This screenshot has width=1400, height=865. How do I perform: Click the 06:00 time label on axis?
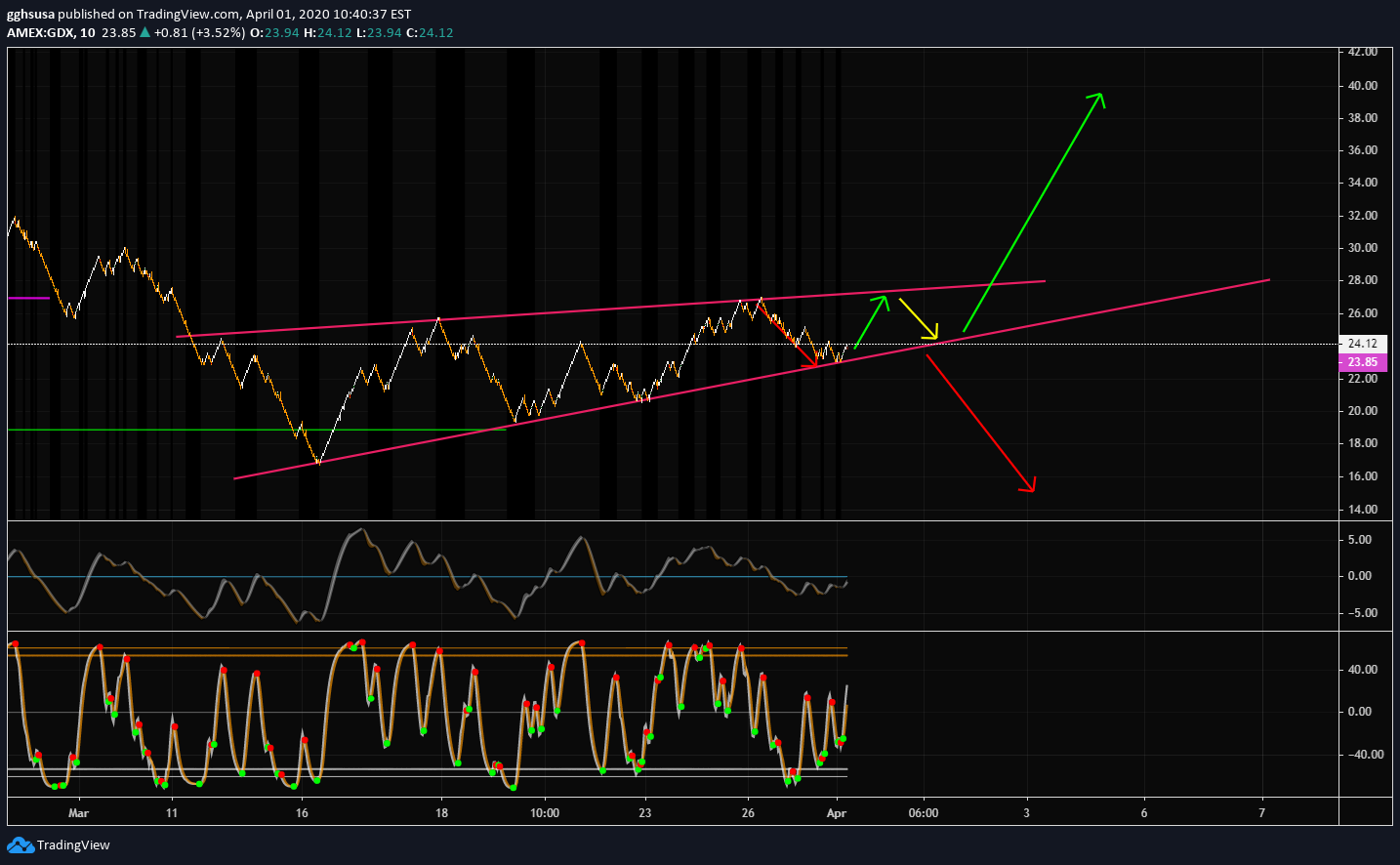(x=924, y=813)
